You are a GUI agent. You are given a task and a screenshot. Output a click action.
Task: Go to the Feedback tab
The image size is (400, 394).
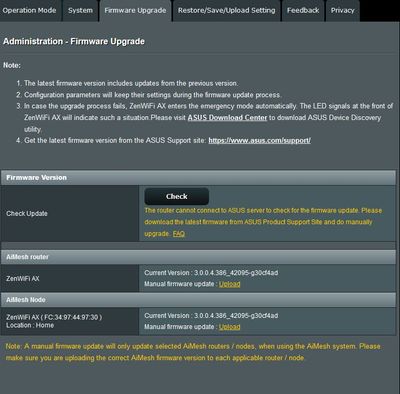[303, 11]
